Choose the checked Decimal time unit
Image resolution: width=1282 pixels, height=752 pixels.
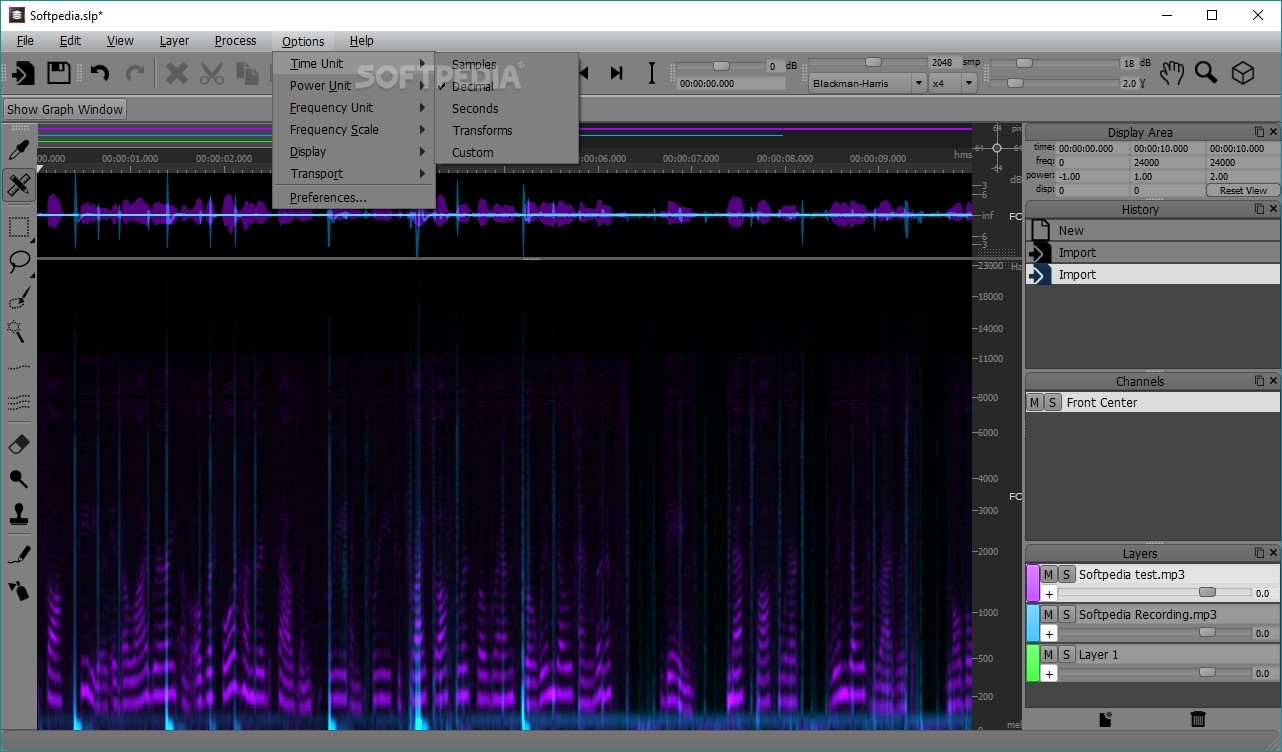[x=506, y=86]
